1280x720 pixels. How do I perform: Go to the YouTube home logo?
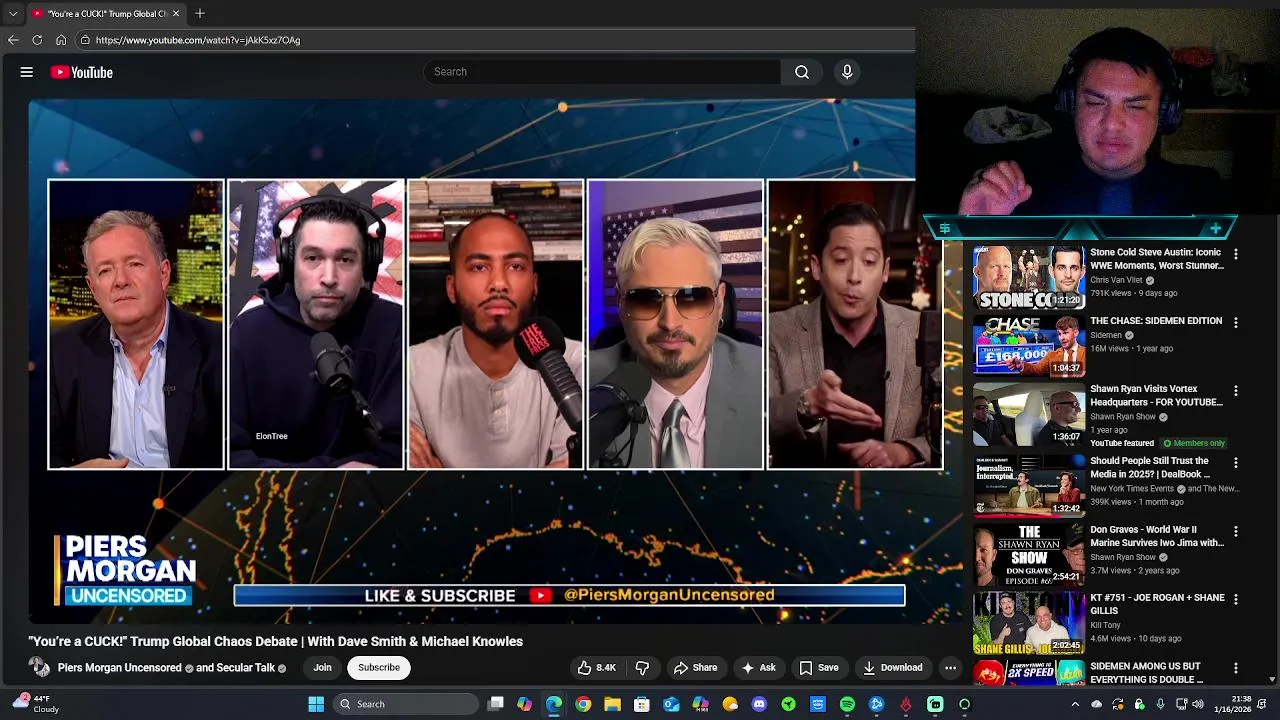pyautogui.click(x=82, y=72)
